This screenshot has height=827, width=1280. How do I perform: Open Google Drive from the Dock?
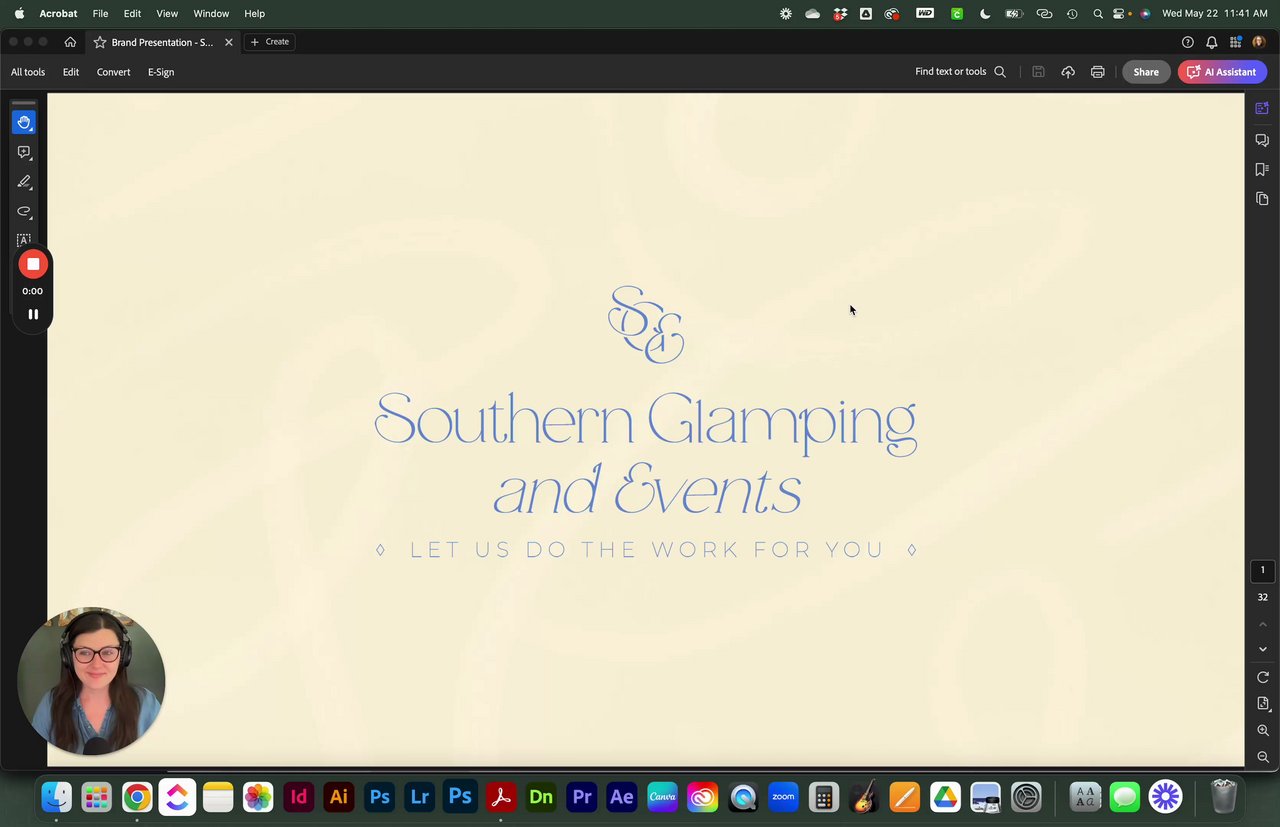click(945, 797)
